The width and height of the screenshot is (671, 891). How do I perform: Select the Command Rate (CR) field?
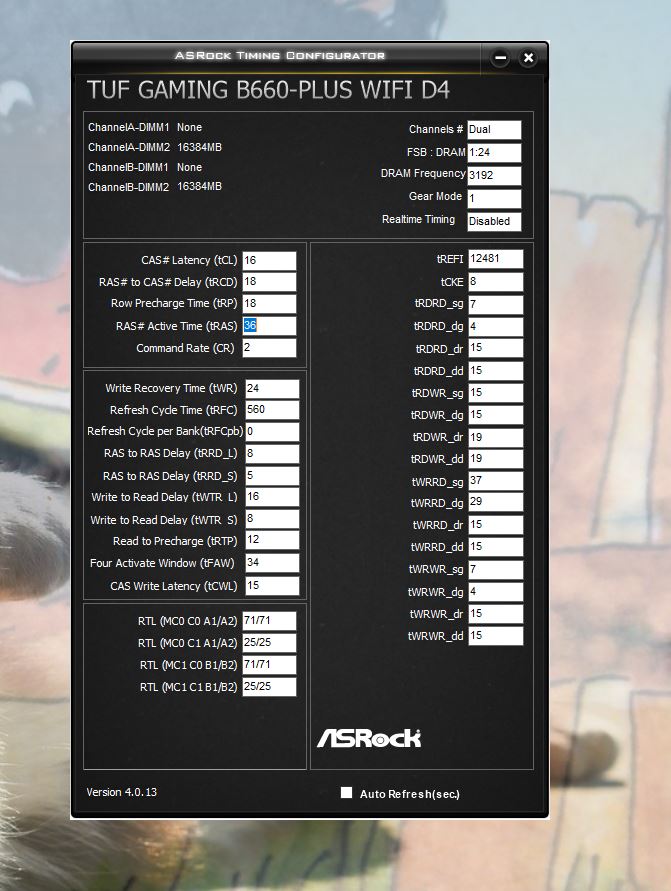(269, 348)
